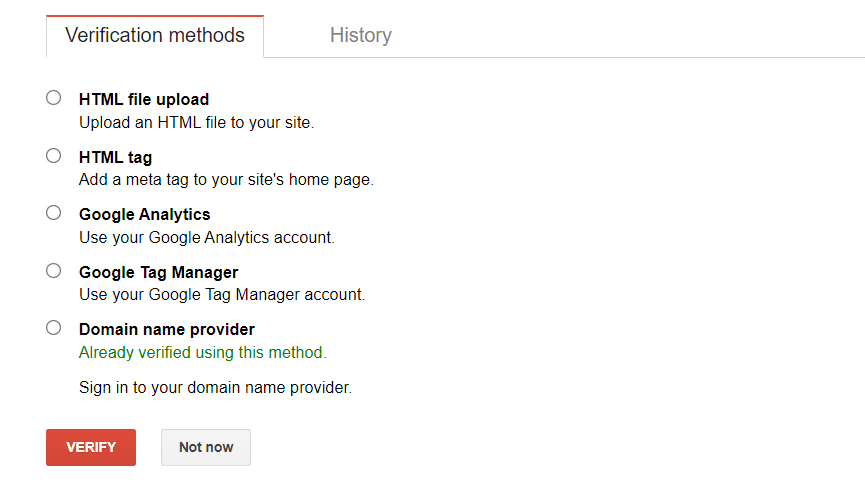The image size is (865, 487).
Task: Switch to the History tab
Action: tap(360, 36)
